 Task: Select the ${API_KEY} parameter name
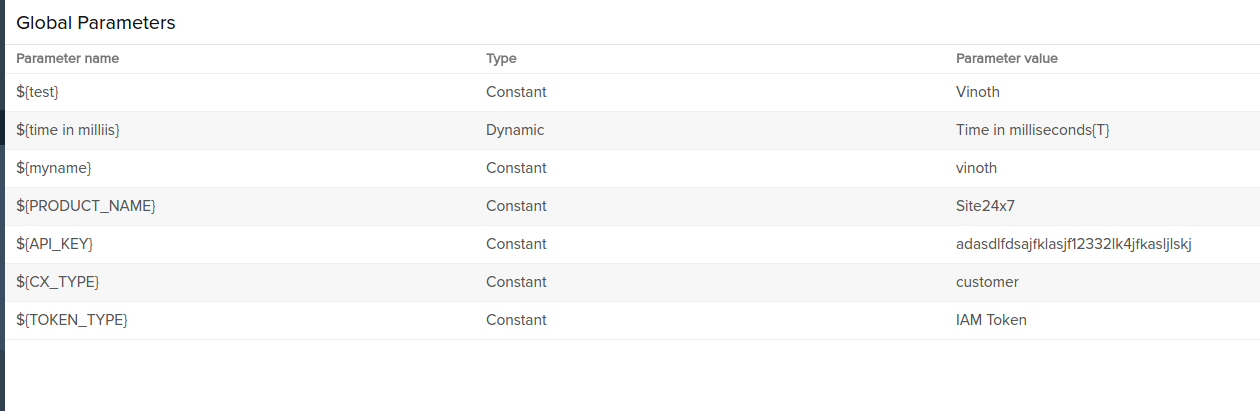55,244
